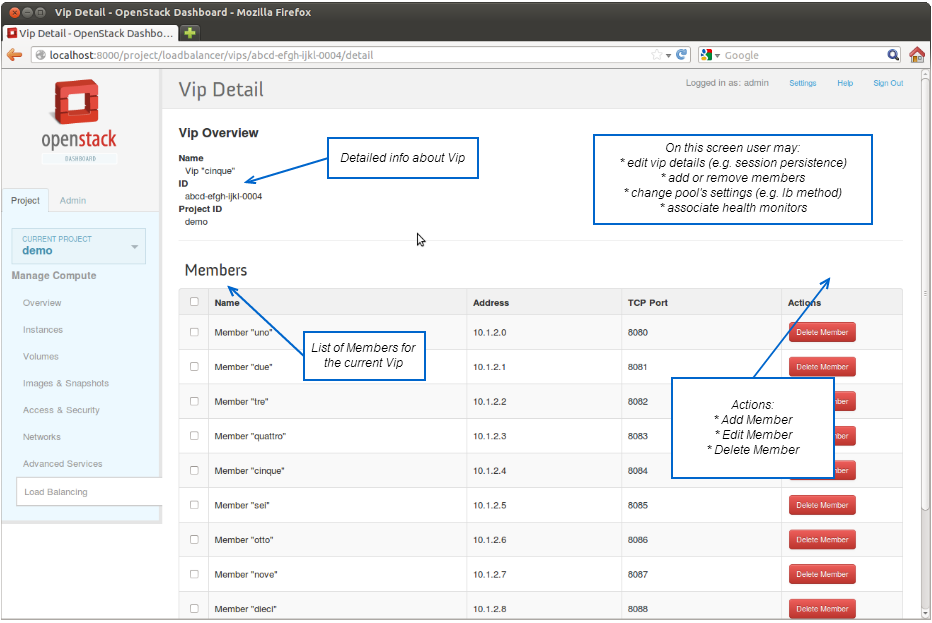The height and width of the screenshot is (623, 932).
Task: Click the browser back arrow button
Action: click(x=14, y=55)
